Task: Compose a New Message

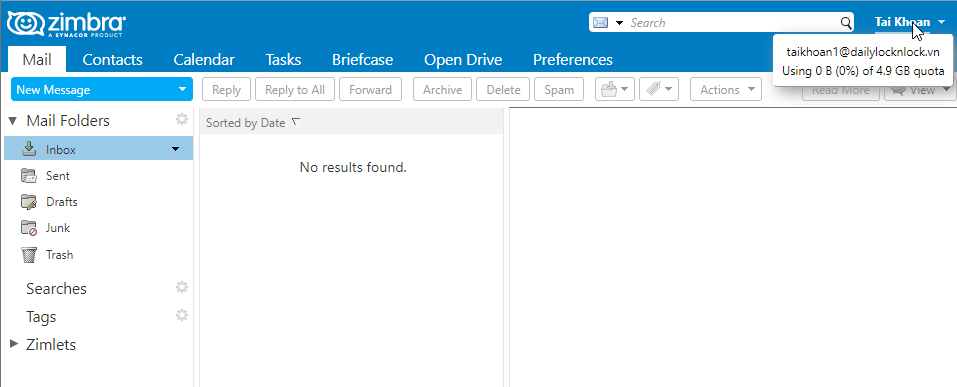Action: pyautogui.click(x=92, y=90)
